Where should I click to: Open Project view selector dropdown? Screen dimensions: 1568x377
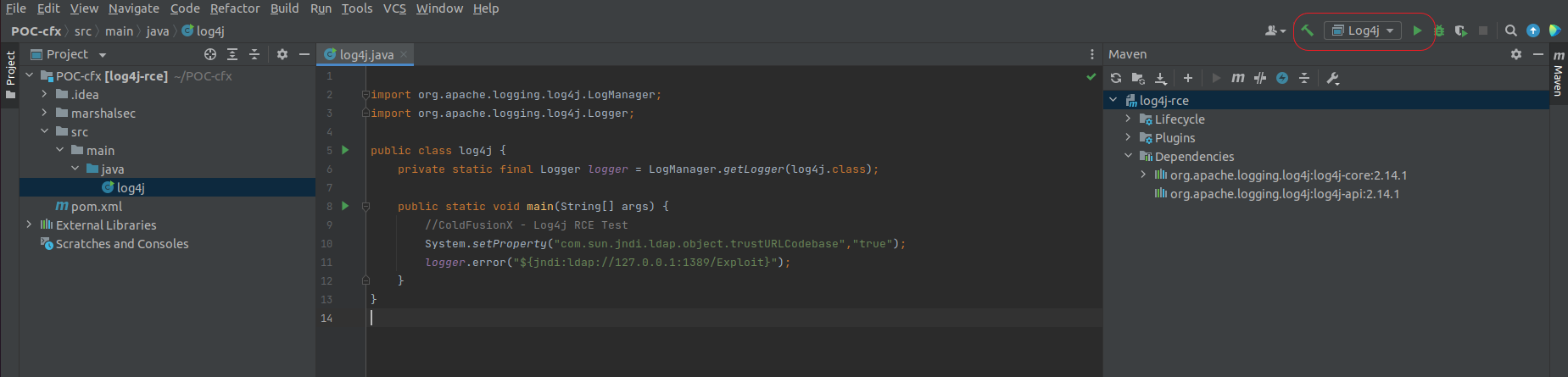coord(69,54)
